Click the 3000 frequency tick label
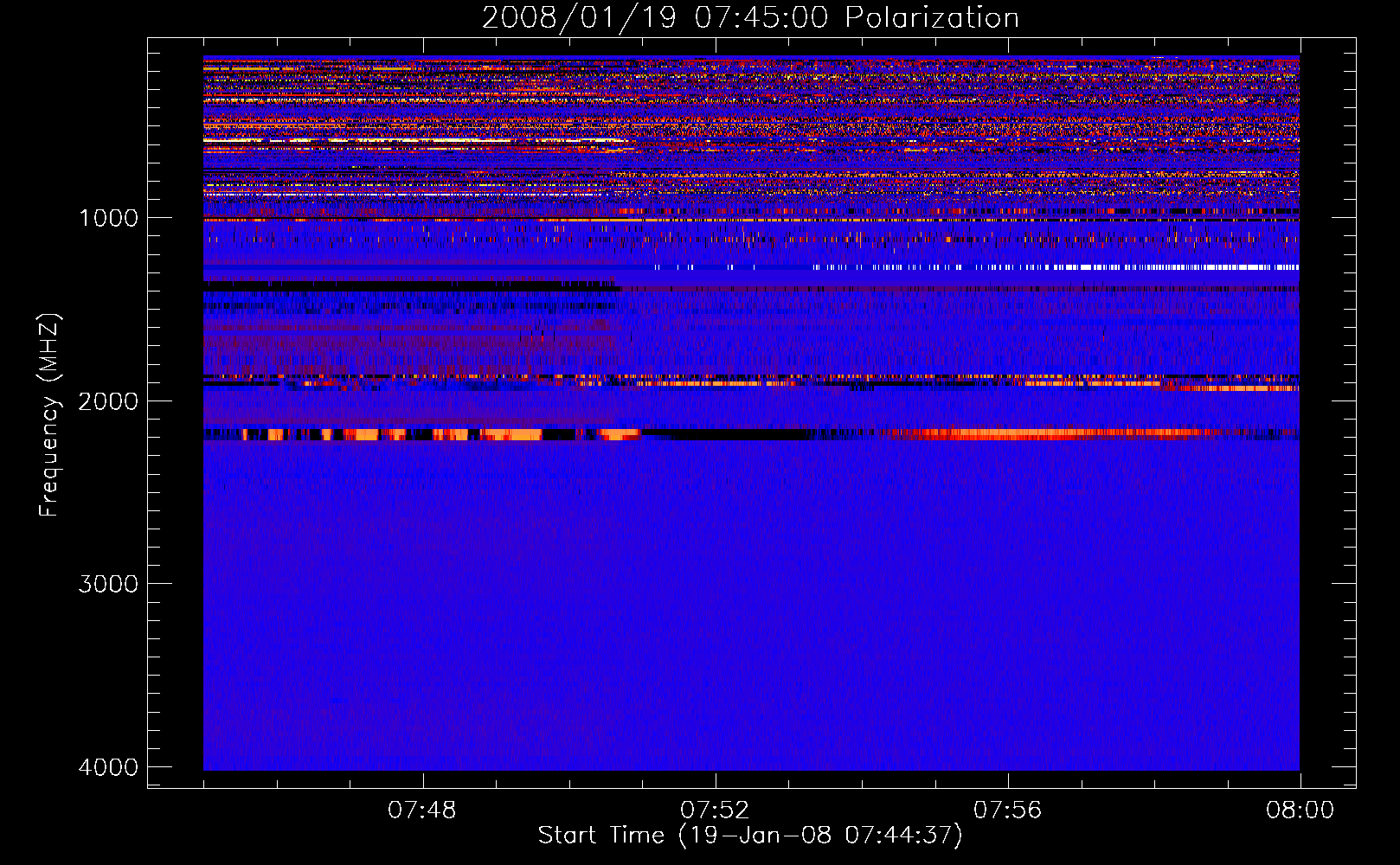The width and height of the screenshot is (1400, 865). click(109, 584)
